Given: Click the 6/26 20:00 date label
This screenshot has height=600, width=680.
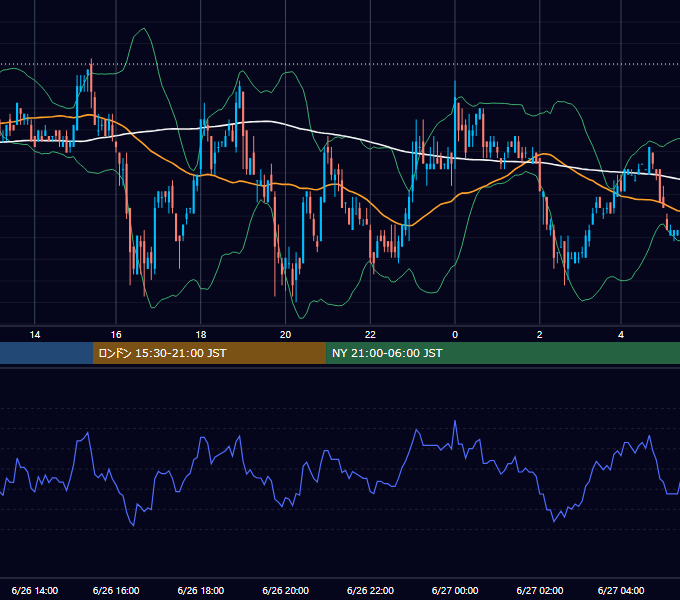Looking at the screenshot, I should click(285, 590).
